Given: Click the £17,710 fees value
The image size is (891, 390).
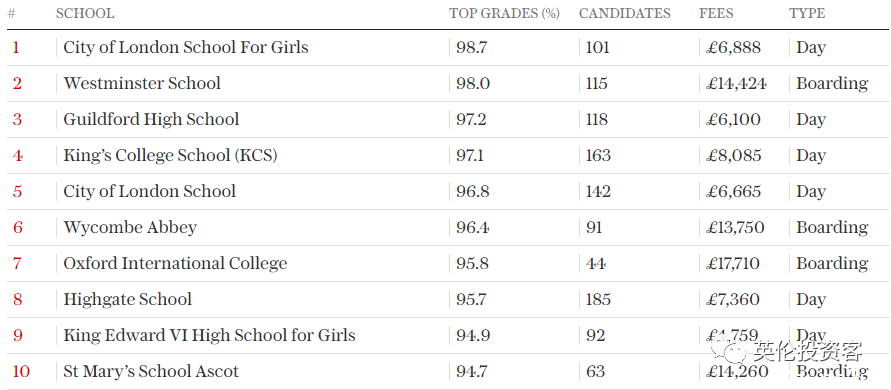Looking at the screenshot, I should click(x=734, y=264).
